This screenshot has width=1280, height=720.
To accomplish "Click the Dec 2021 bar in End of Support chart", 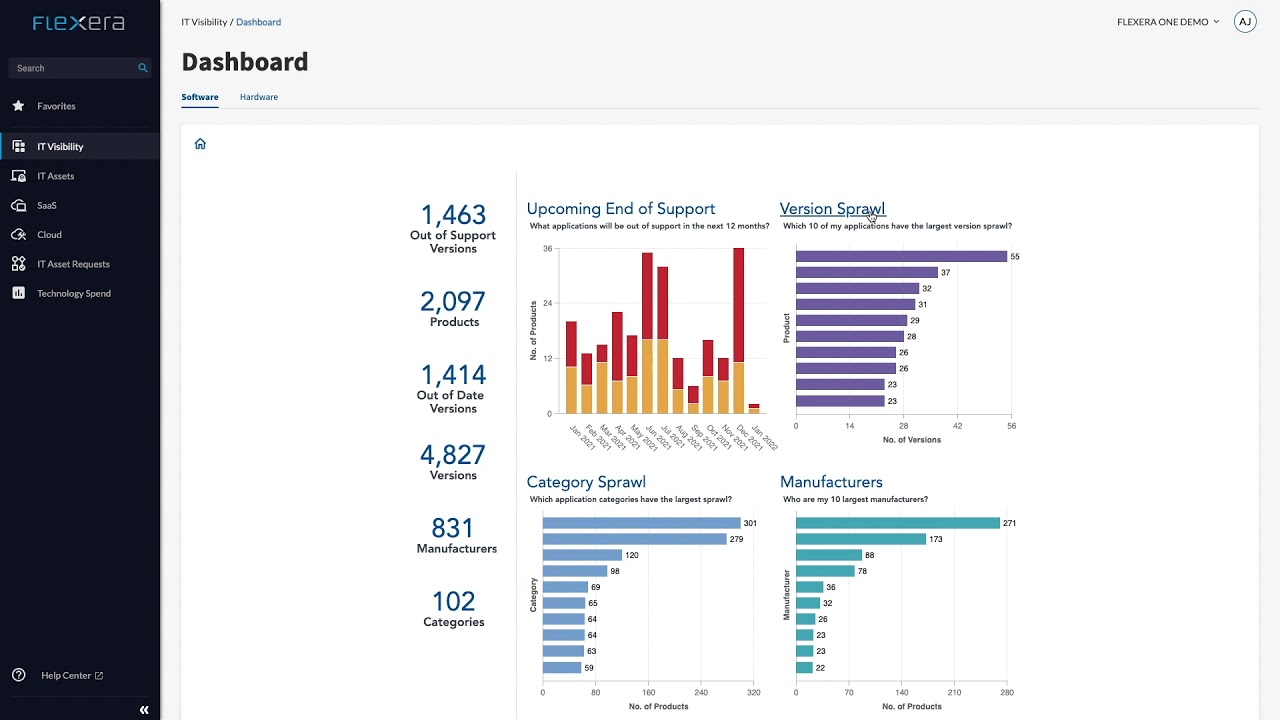I will 739,331.
